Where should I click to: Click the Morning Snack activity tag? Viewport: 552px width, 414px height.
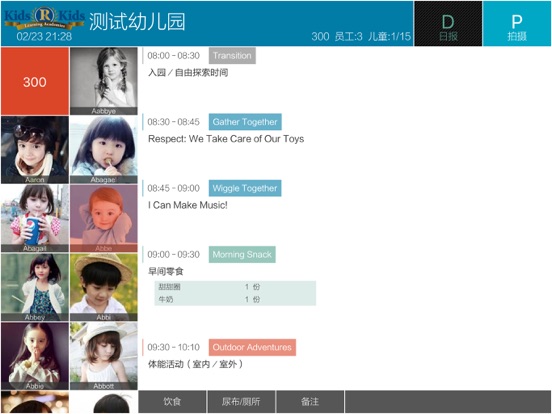pyautogui.click(x=242, y=255)
